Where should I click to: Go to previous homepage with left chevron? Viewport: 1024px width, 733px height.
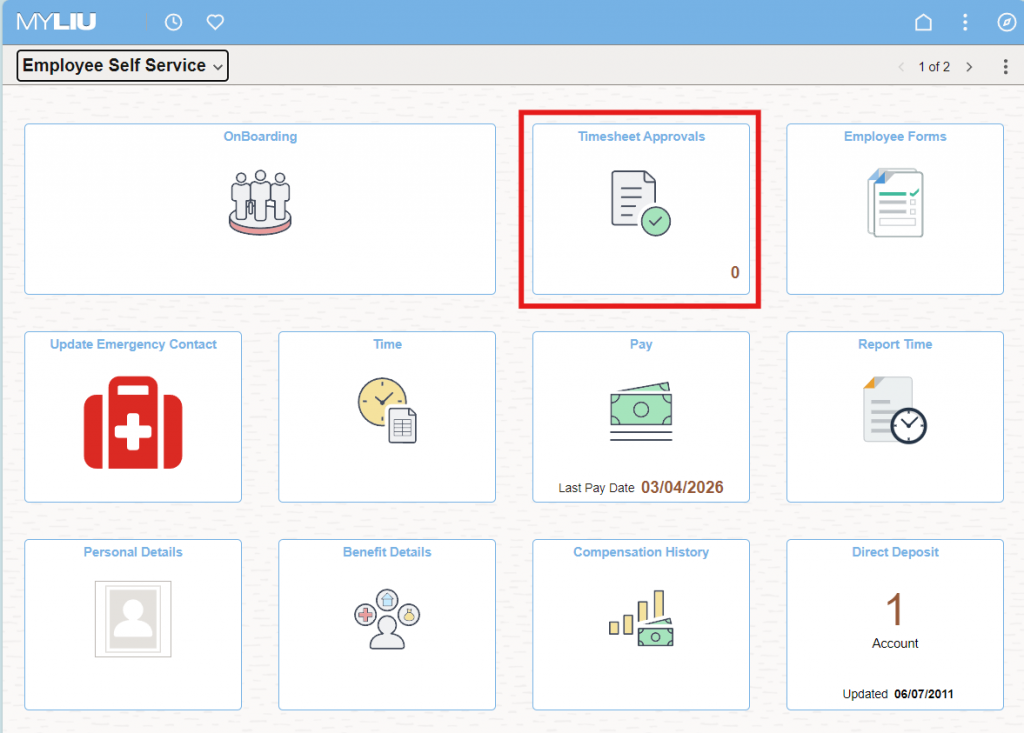(x=900, y=67)
